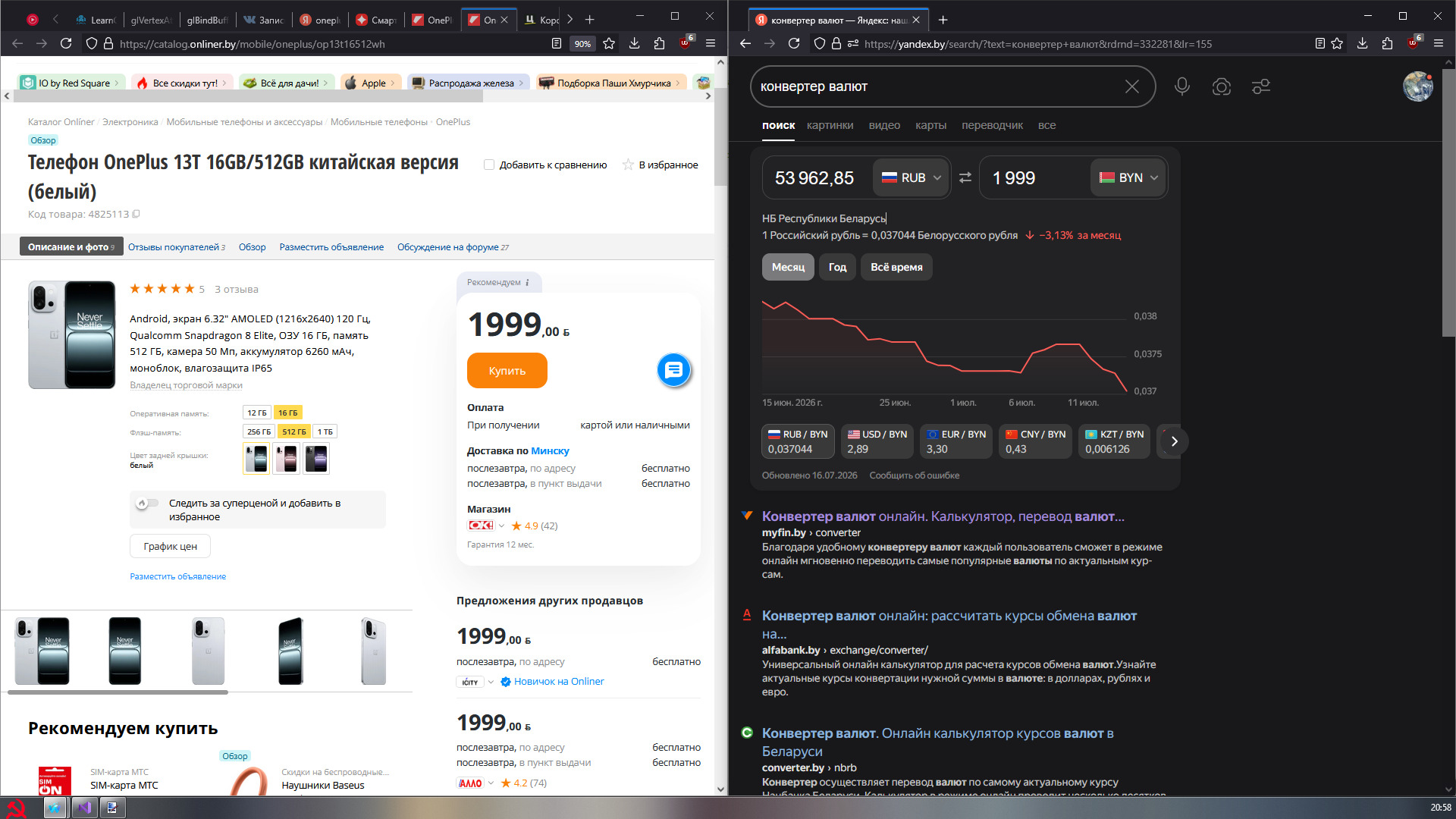
Task: Open extensions menu in Onliner window
Action: click(x=659, y=44)
